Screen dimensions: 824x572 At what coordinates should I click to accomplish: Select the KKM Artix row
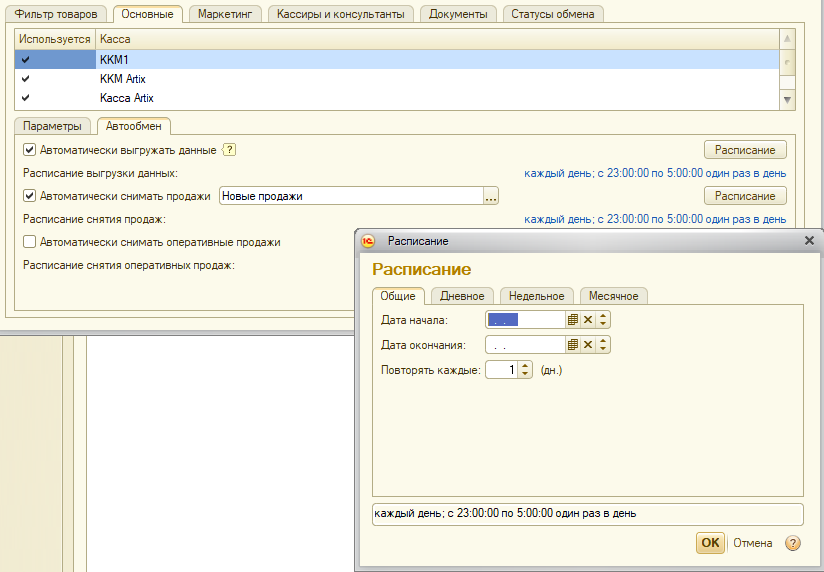coord(122,78)
